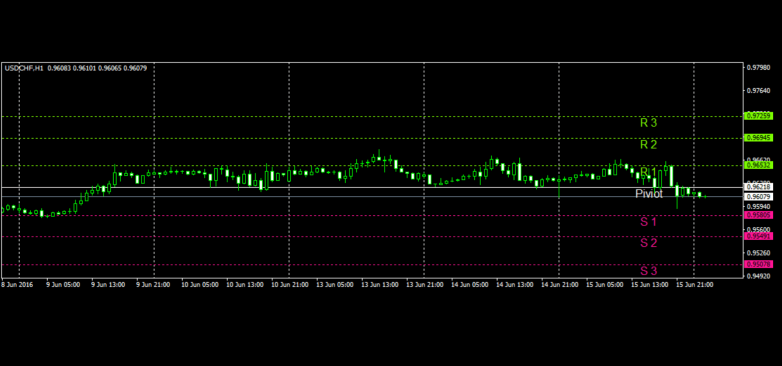The image size is (782, 366).
Task: Select the pink 0.95805 price tag
Action: coord(759,215)
